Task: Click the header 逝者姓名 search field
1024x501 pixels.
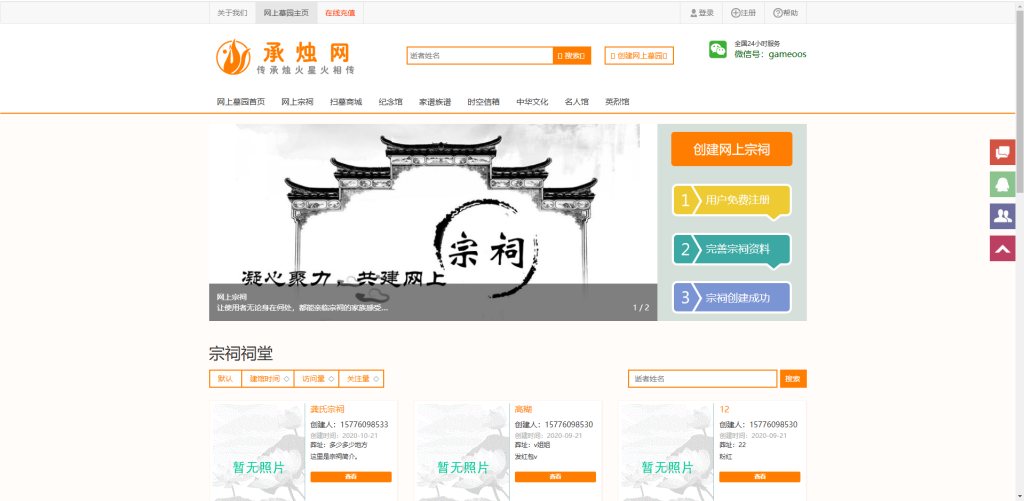Action: point(480,56)
